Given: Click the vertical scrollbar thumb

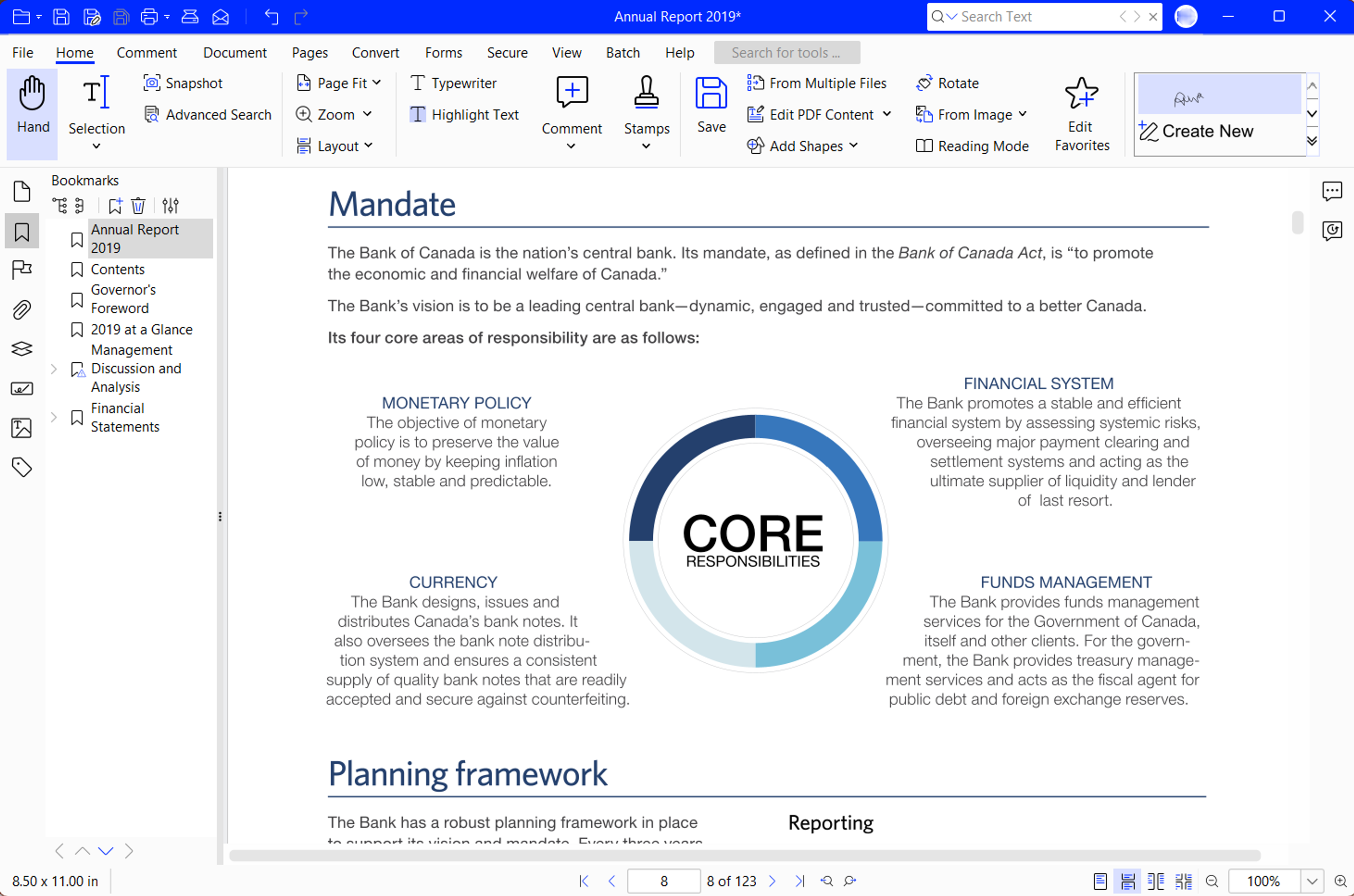Looking at the screenshot, I should [x=1298, y=222].
